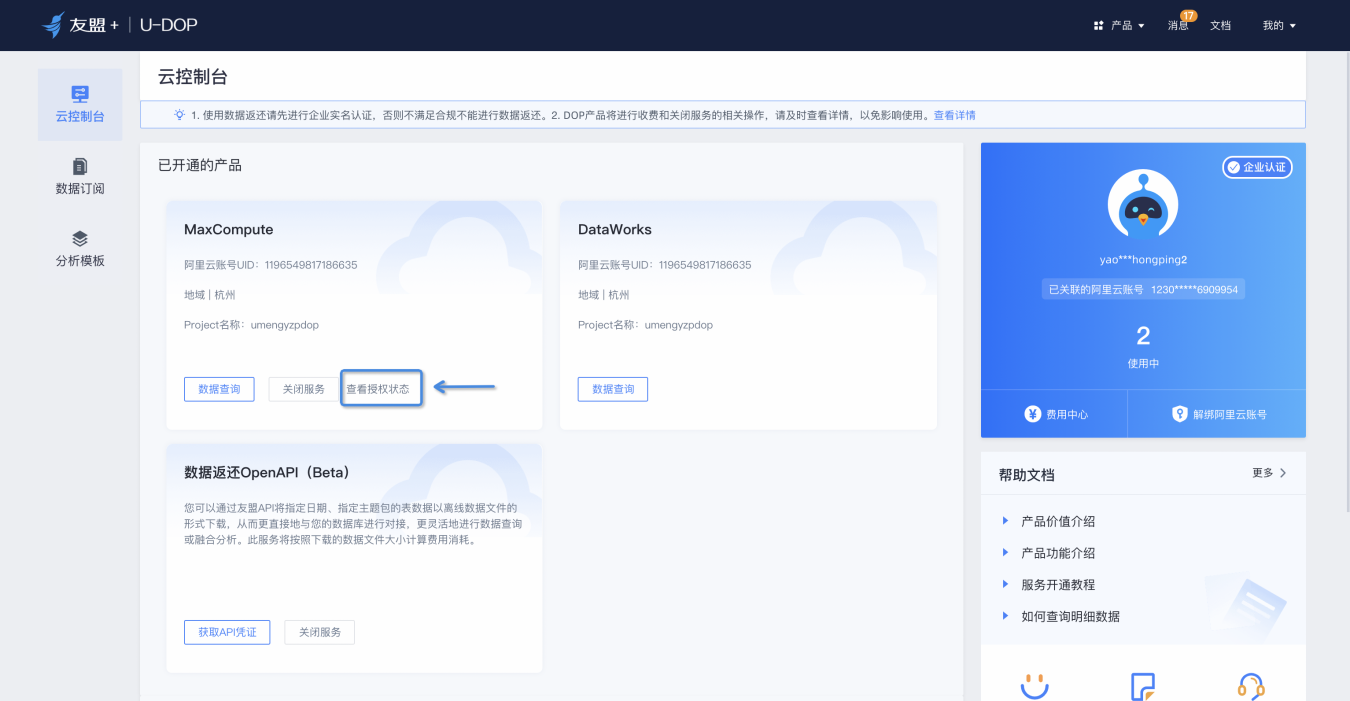Select the 云控制台 sidebar icon

tap(80, 95)
